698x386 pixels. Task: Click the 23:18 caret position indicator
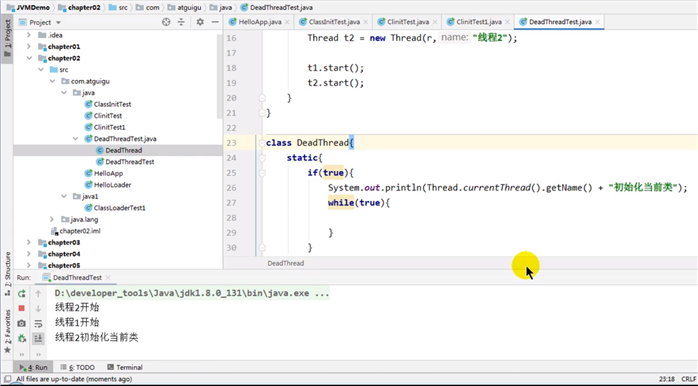[667, 379]
